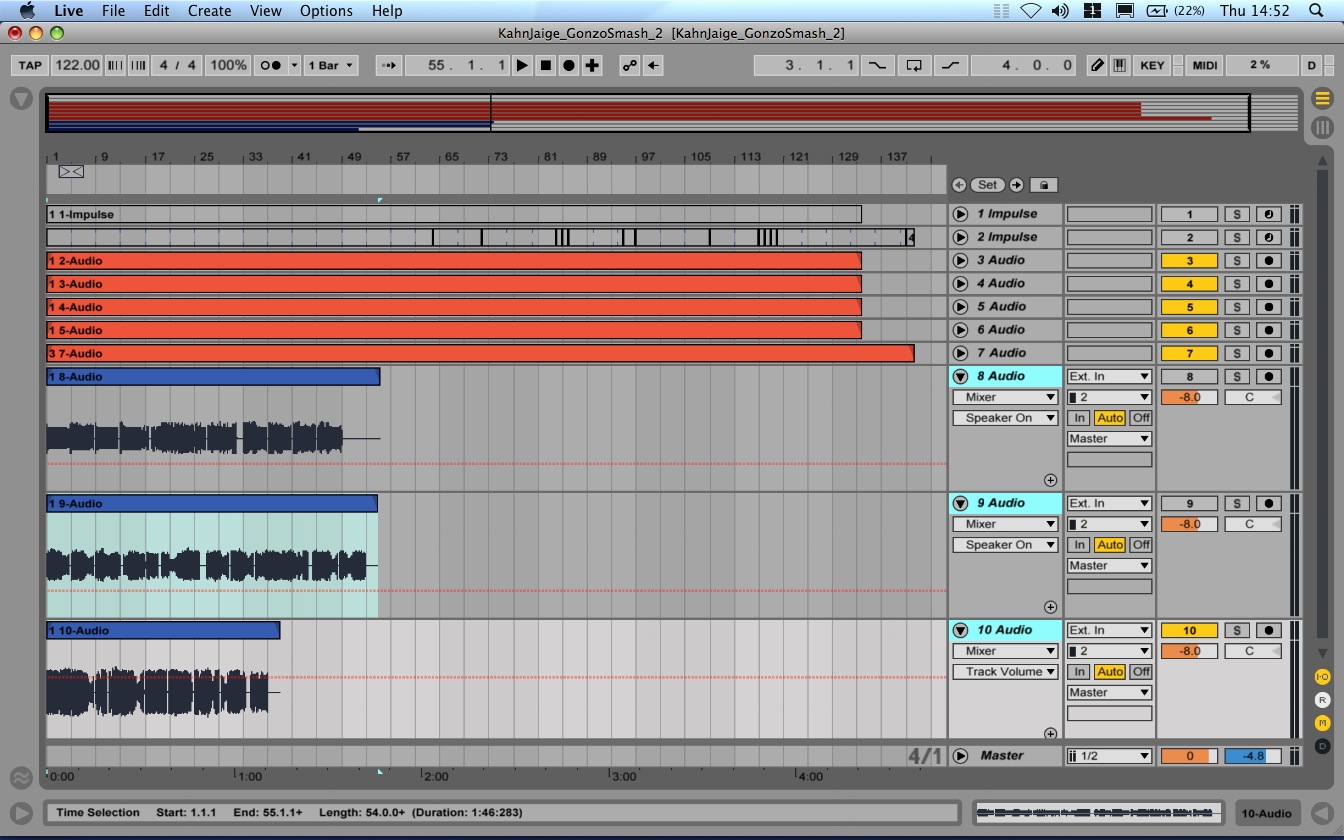Collapse the 9 Audio track

[960, 504]
